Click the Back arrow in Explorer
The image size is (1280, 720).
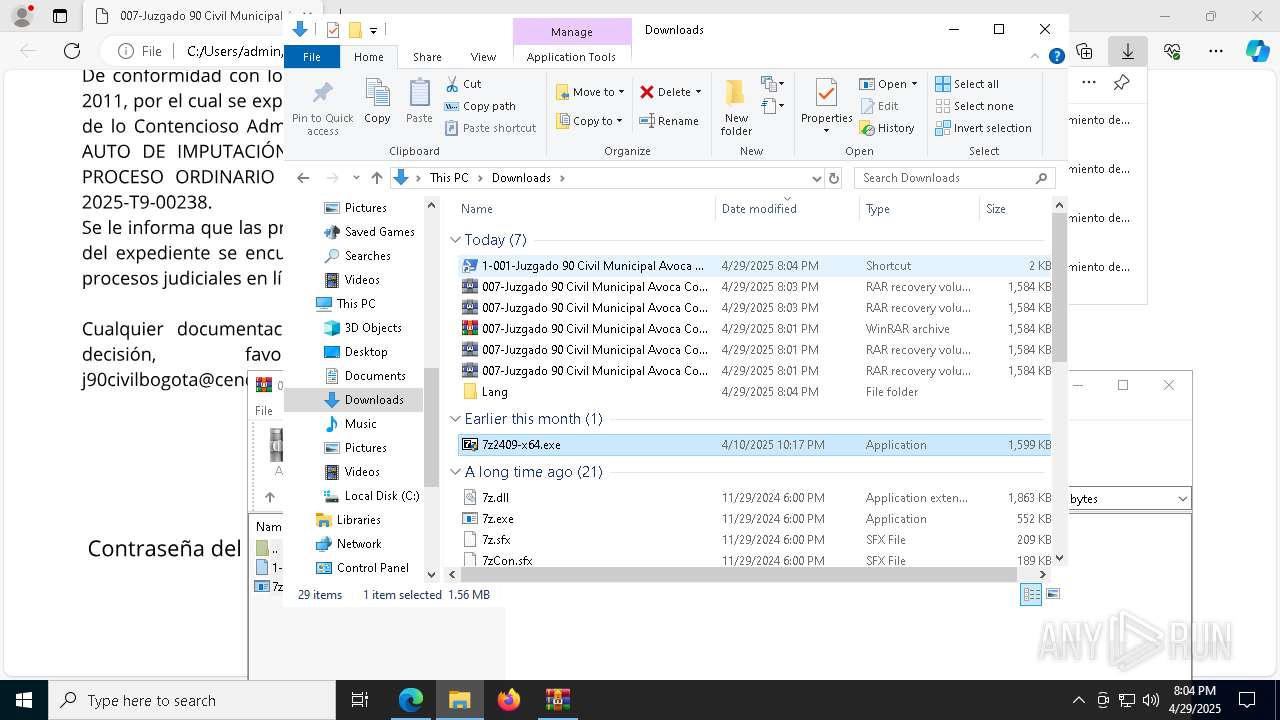303,178
